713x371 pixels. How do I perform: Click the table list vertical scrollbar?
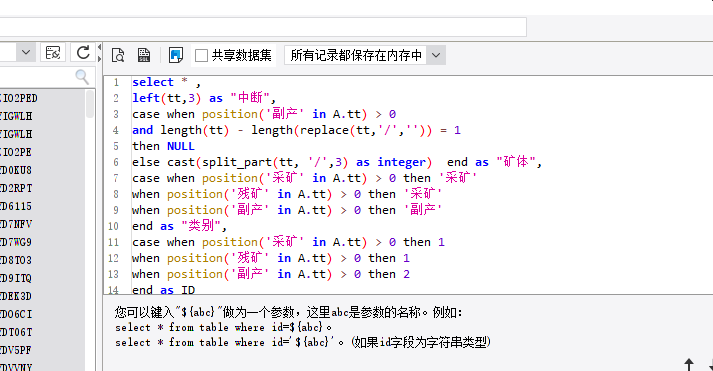tap(90, 227)
